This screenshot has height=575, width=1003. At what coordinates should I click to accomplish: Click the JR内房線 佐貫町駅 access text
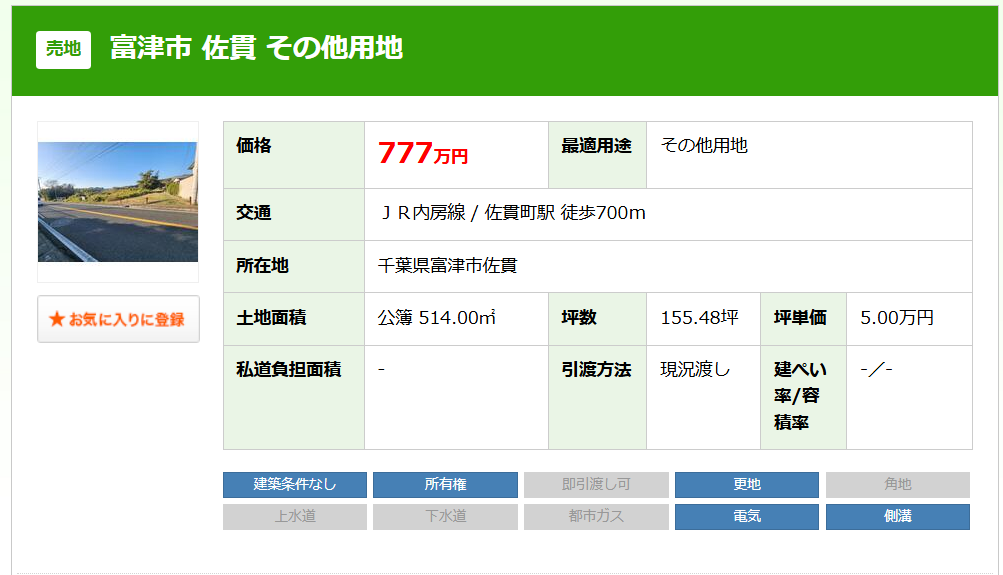coord(512,213)
